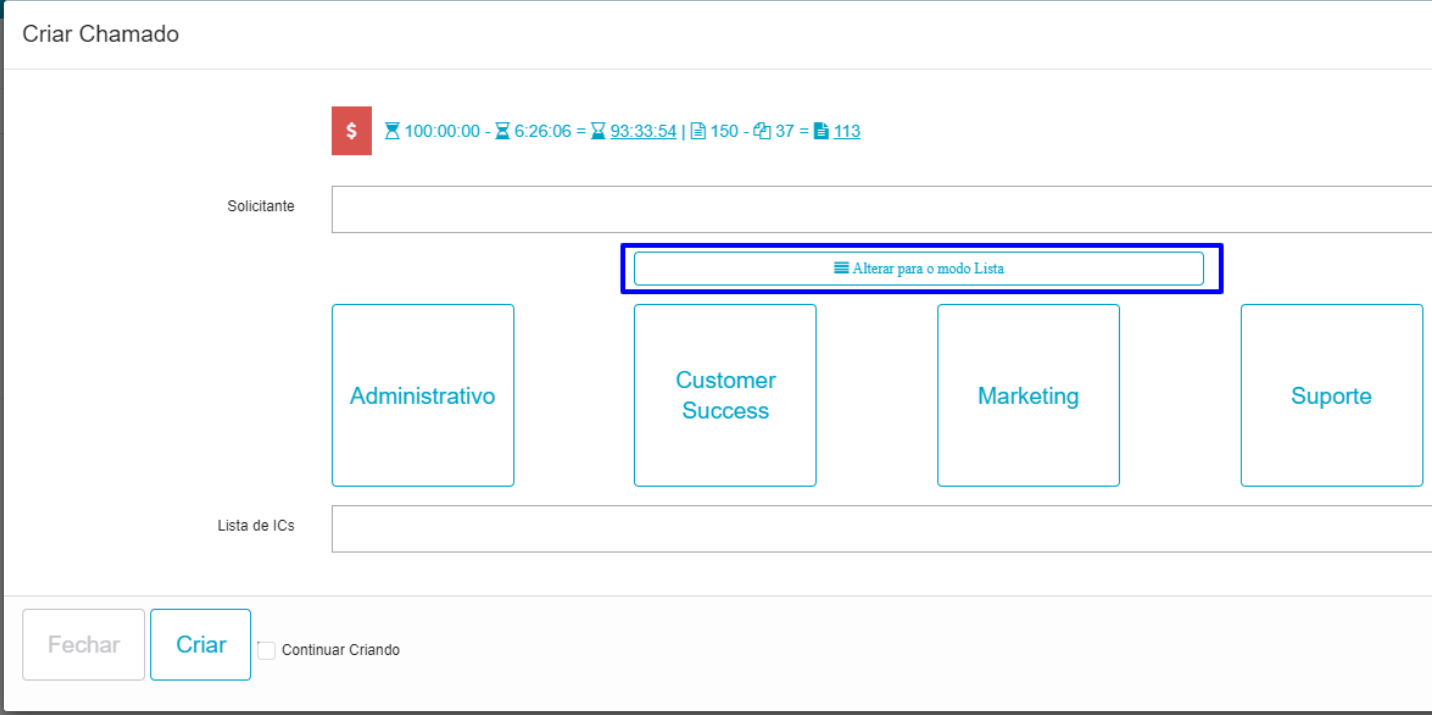This screenshot has width=1432, height=715.
Task: Click the document icon before 150
Action: (x=698, y=131)
